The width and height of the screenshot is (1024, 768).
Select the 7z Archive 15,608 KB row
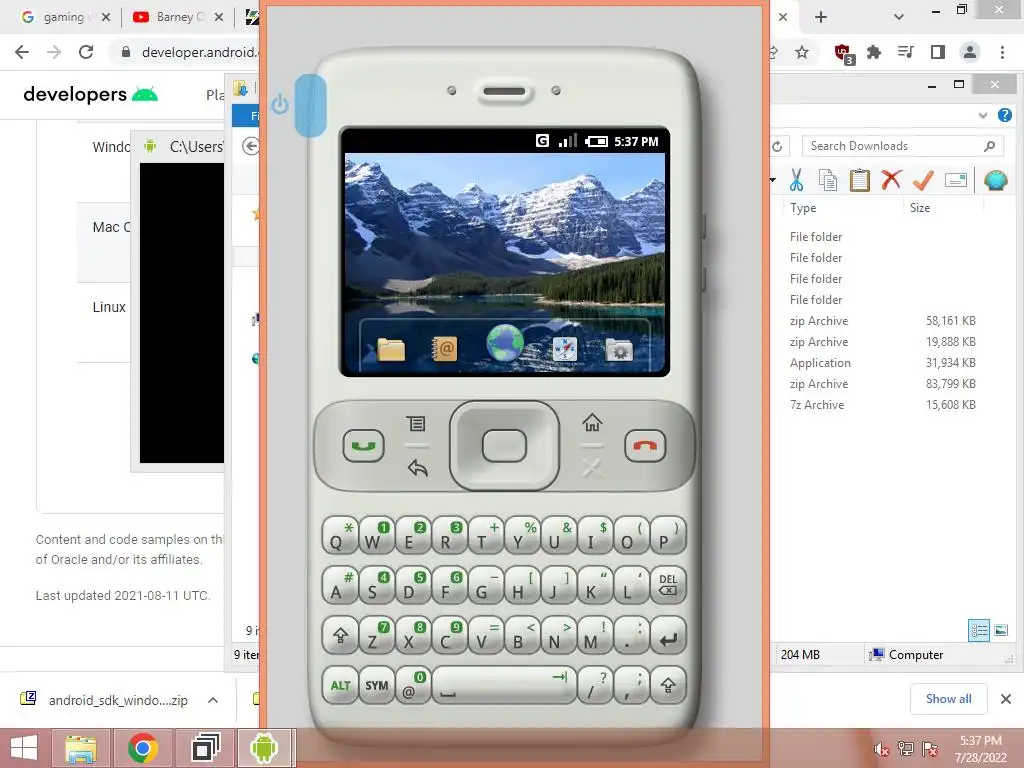[882, 405]
